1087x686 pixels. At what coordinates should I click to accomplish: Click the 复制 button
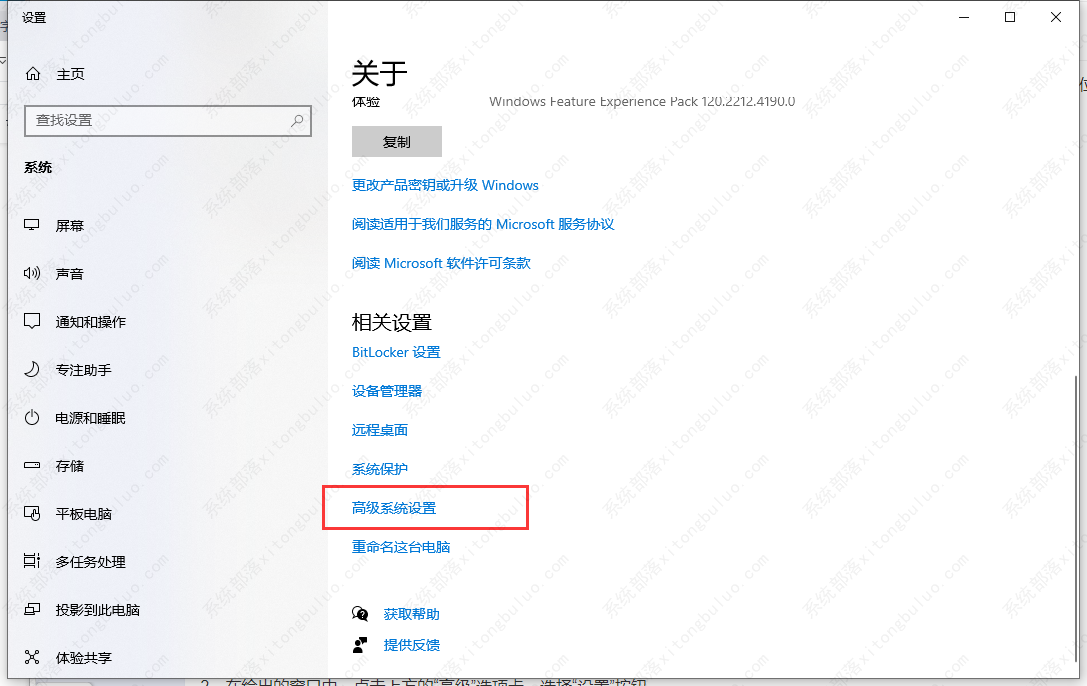click(x=397, y=141)
